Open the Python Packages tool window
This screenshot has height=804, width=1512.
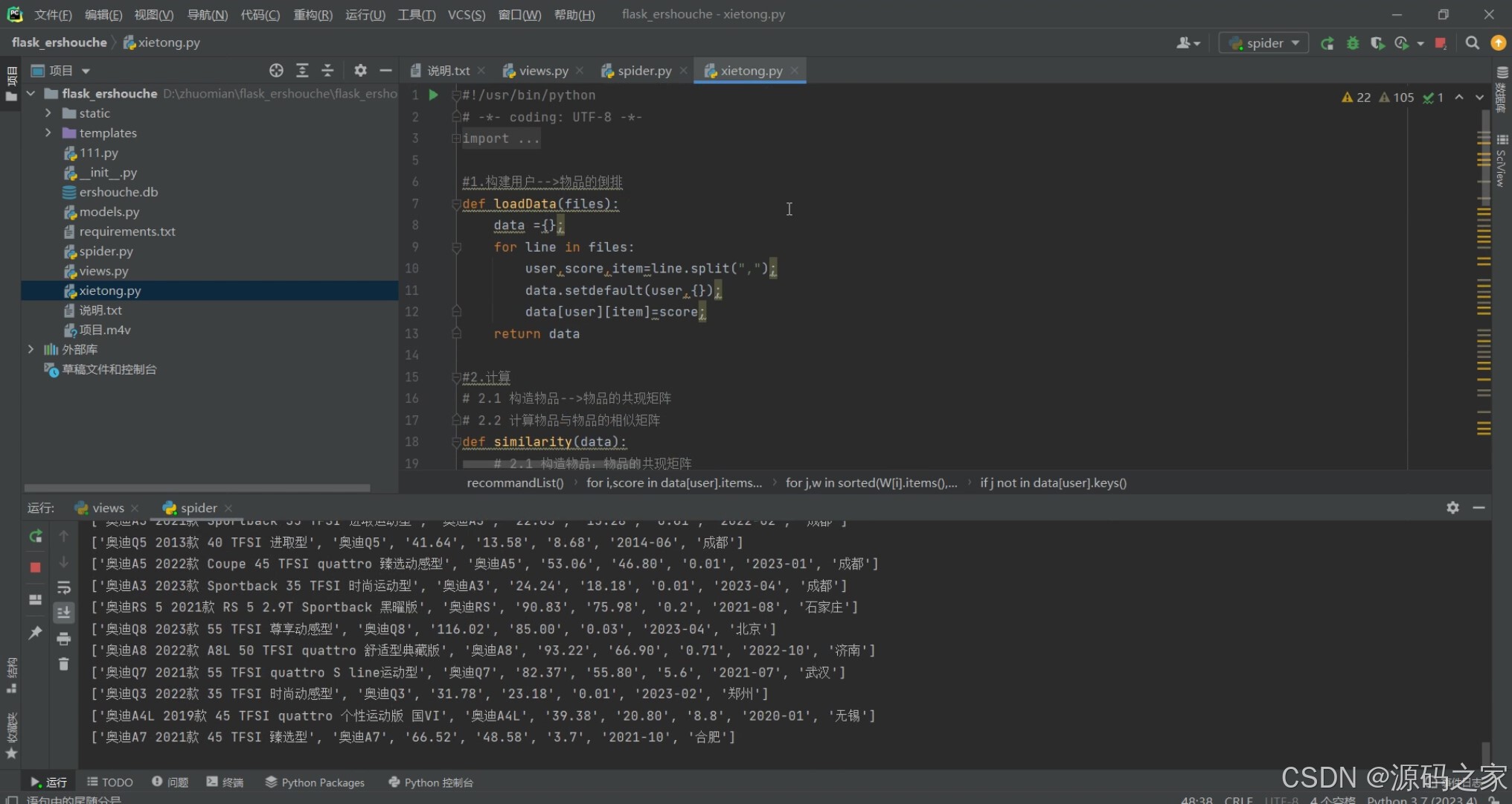[315, 782]
